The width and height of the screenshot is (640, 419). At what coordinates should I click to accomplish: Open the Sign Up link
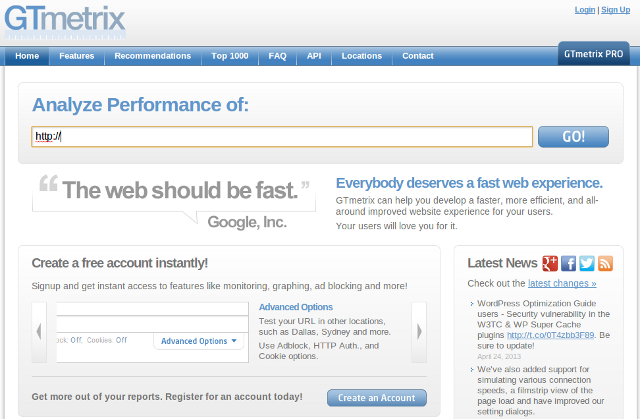coord(614,10)
